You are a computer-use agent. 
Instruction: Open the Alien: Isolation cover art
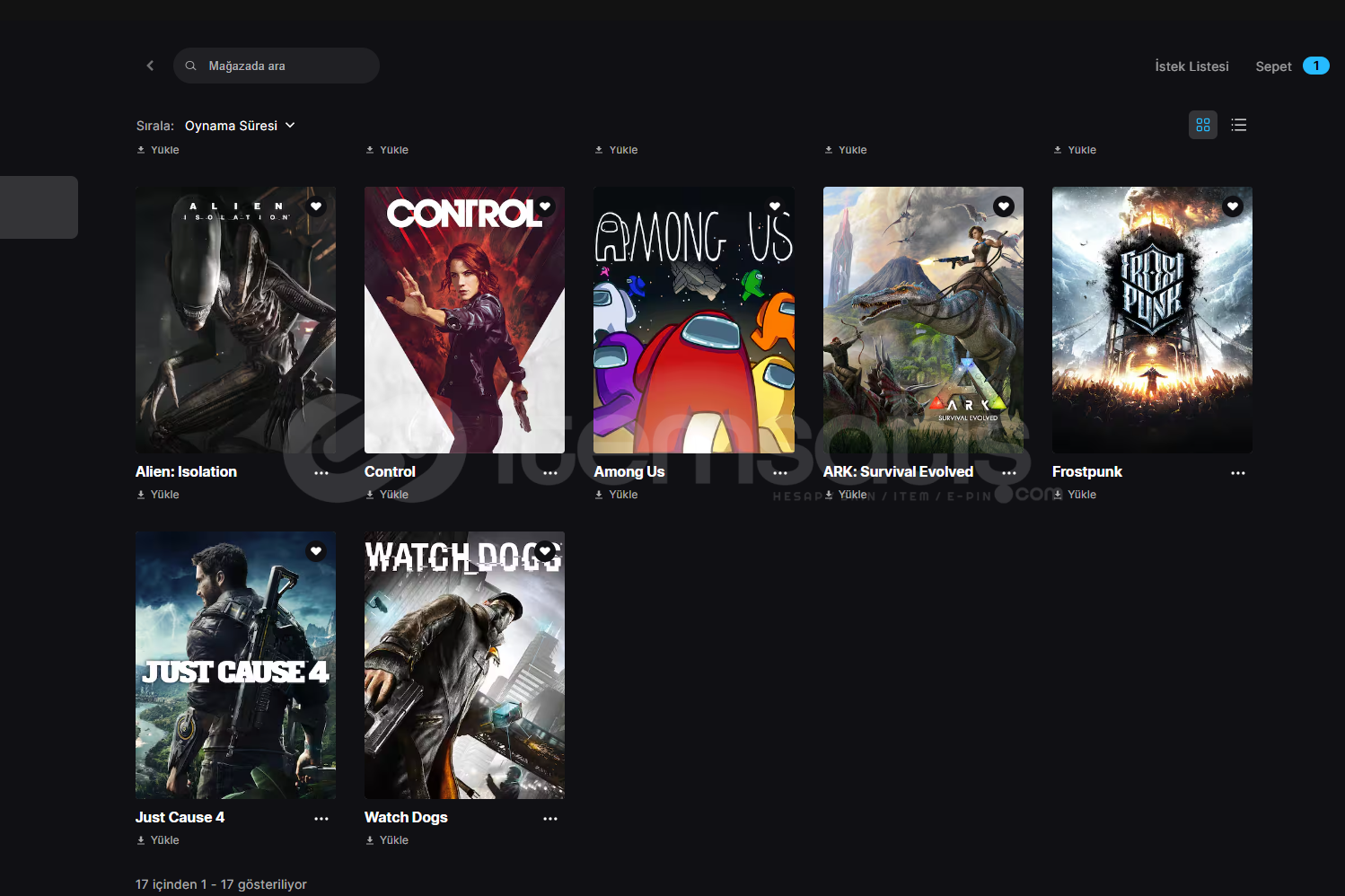pos(235,320)
